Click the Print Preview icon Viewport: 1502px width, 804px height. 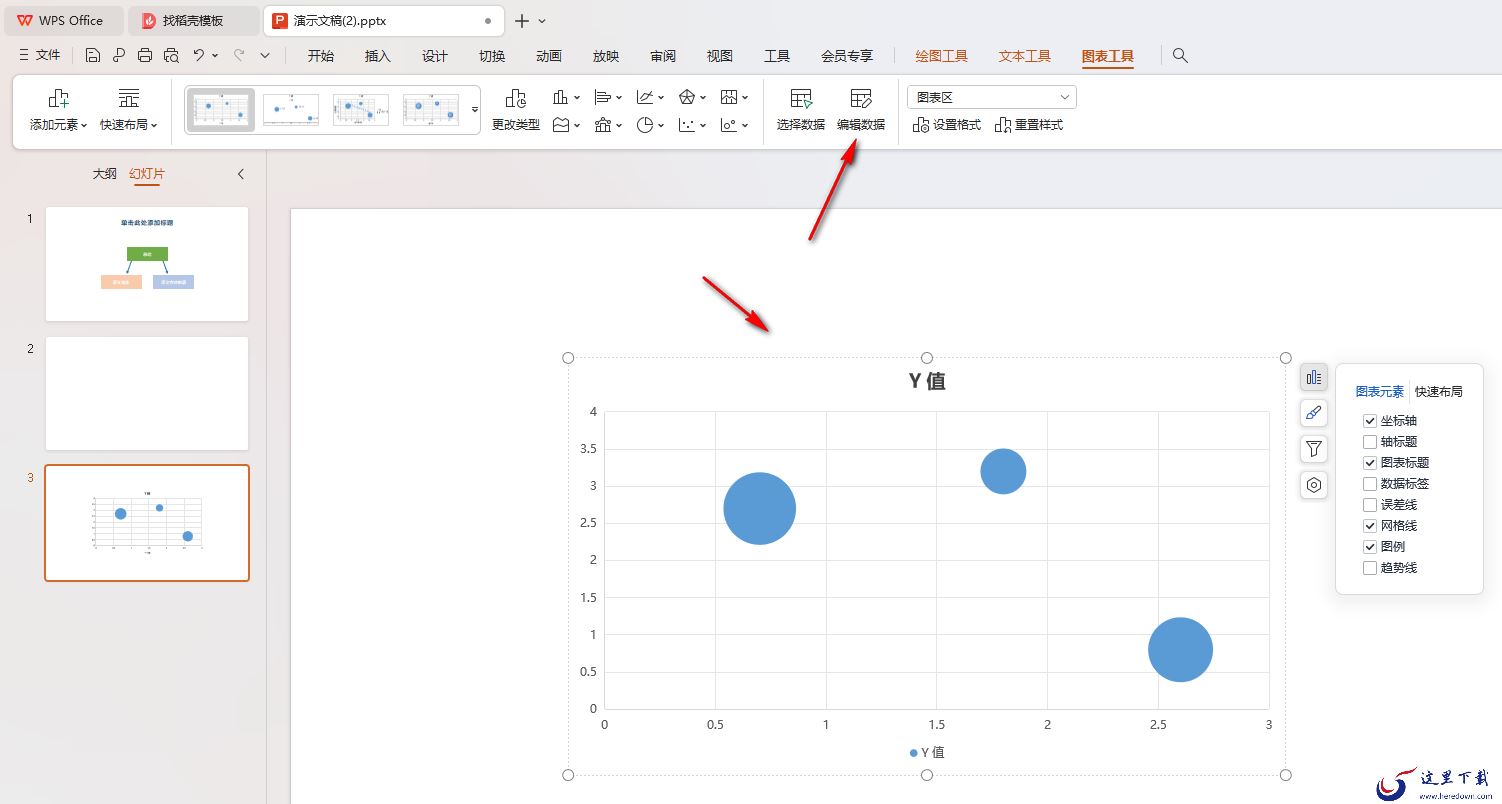coord(171,56)
